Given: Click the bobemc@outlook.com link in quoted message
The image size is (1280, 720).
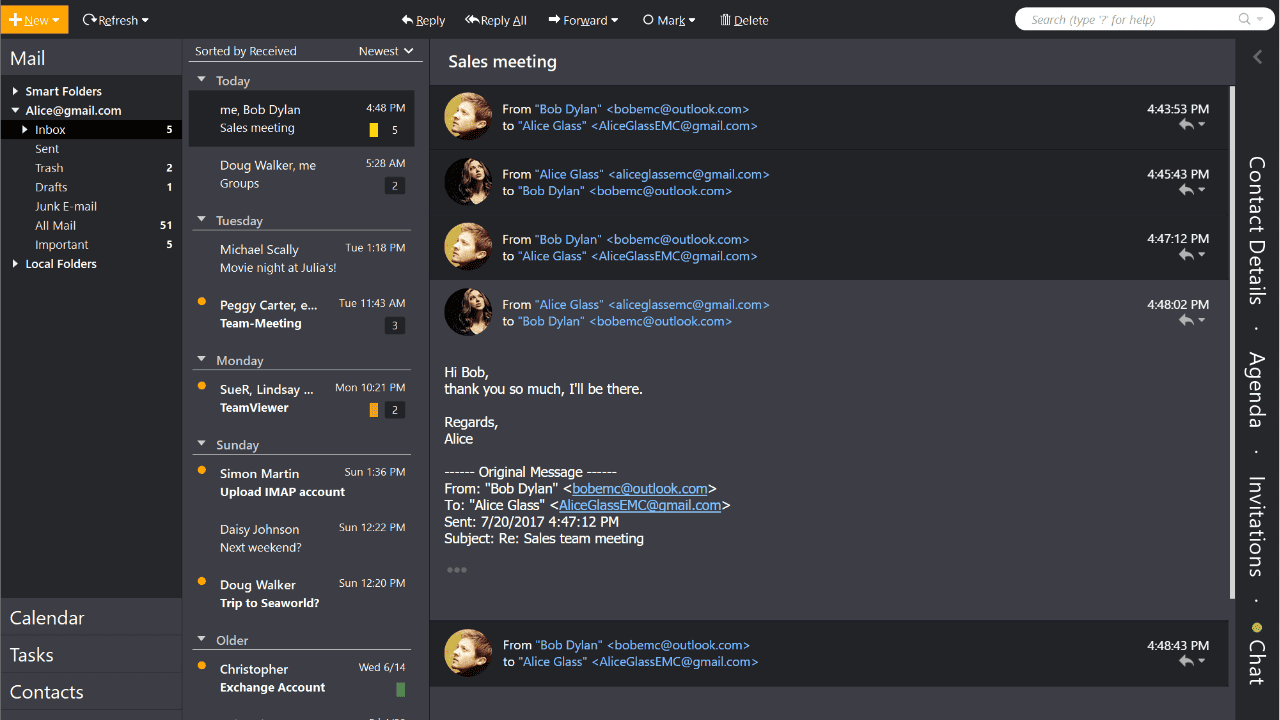Looking at the screenshot, I should click(640, 489).
